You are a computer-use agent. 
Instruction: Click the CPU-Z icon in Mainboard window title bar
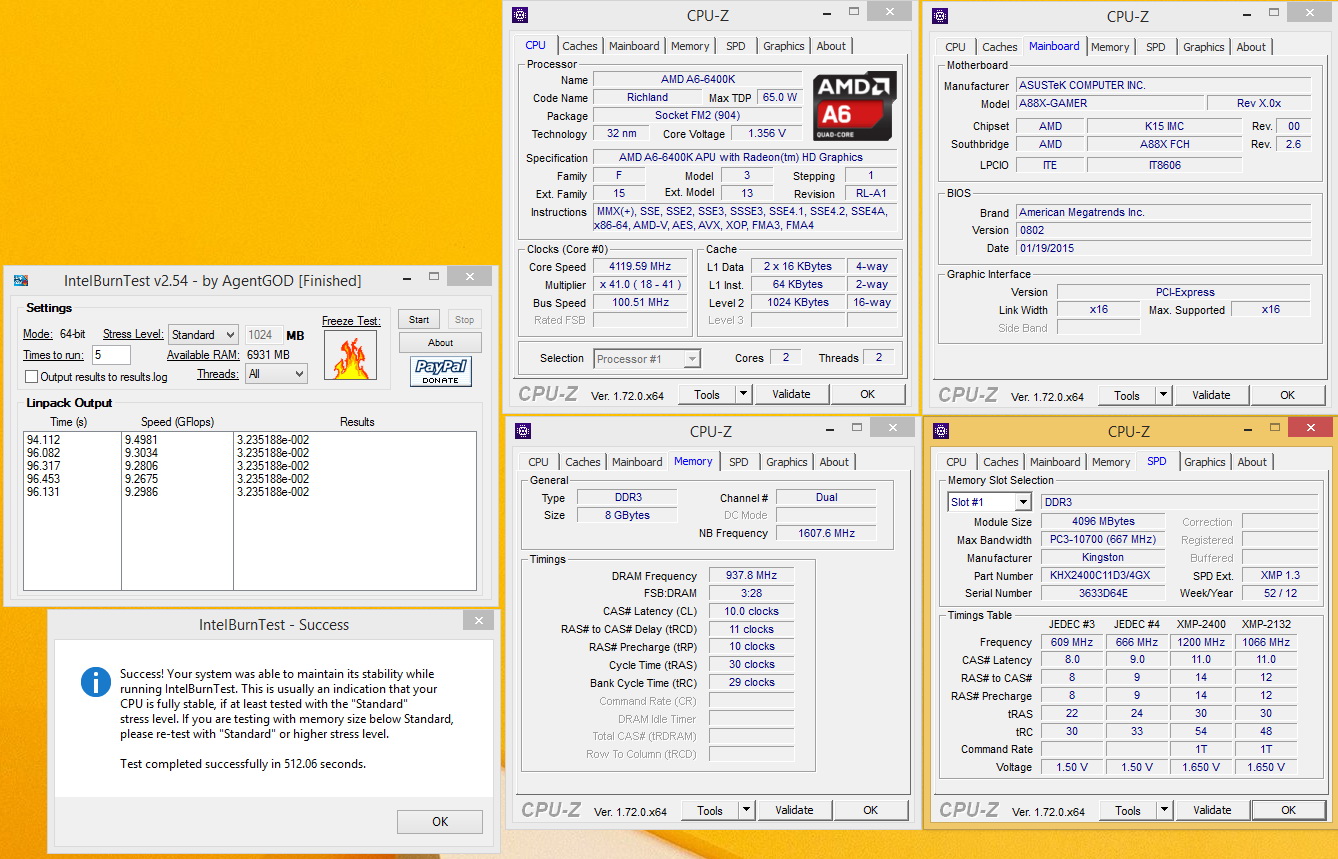(939, 16)
